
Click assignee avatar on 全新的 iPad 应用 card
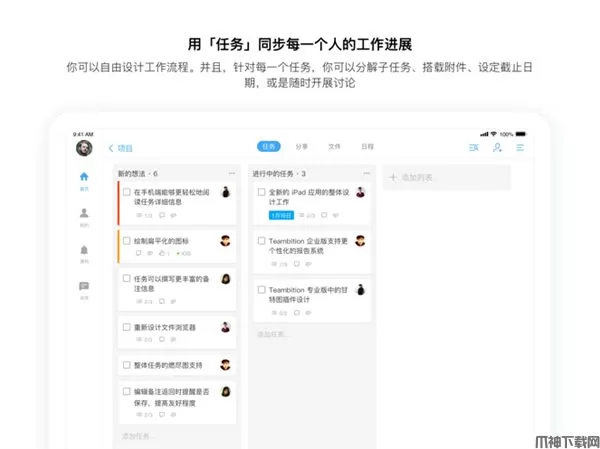[x=360, y=192]
